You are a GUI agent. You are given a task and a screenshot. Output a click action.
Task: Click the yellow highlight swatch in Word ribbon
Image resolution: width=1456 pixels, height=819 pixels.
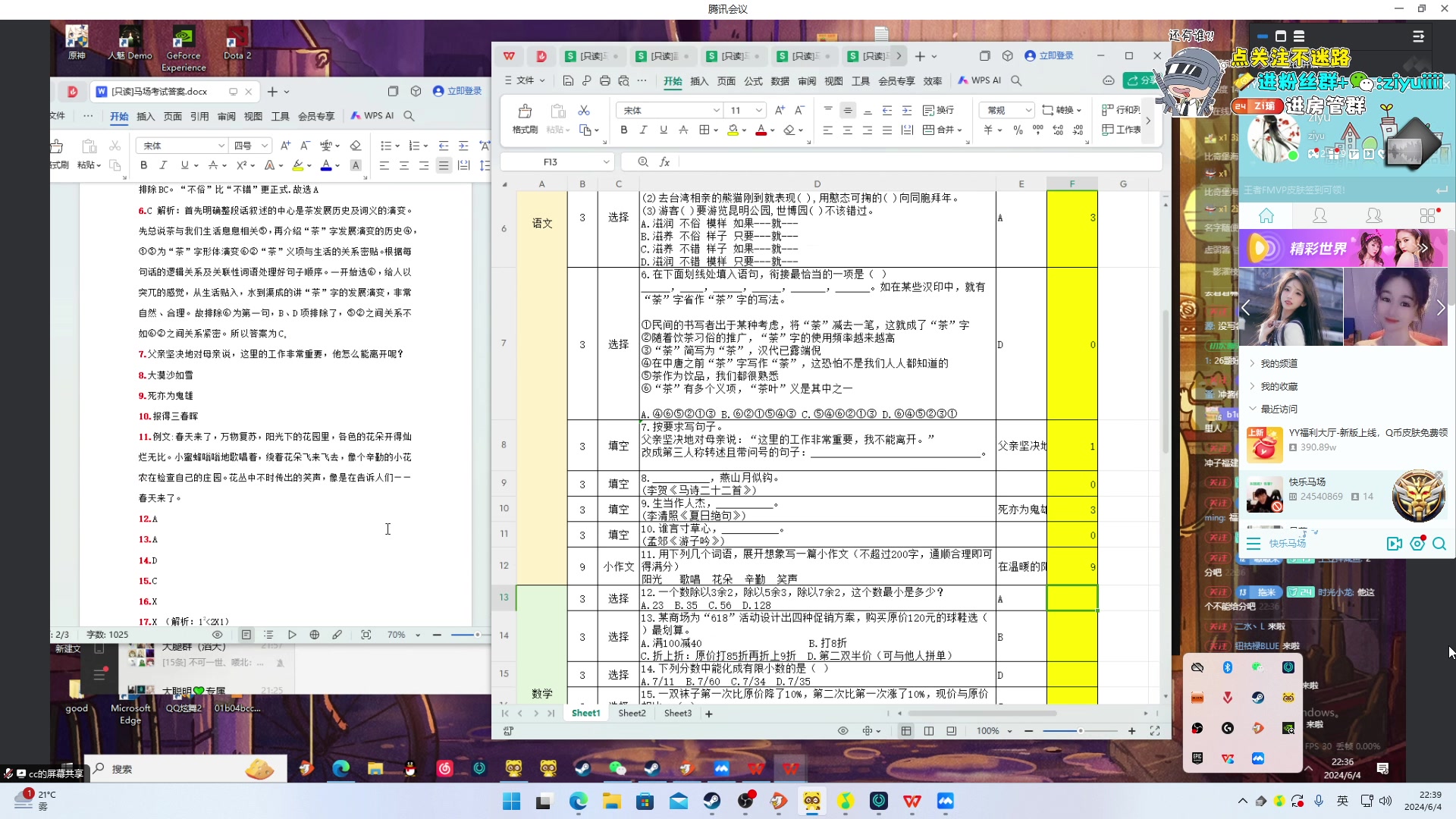pyautogui.click(x=298, y=165)
